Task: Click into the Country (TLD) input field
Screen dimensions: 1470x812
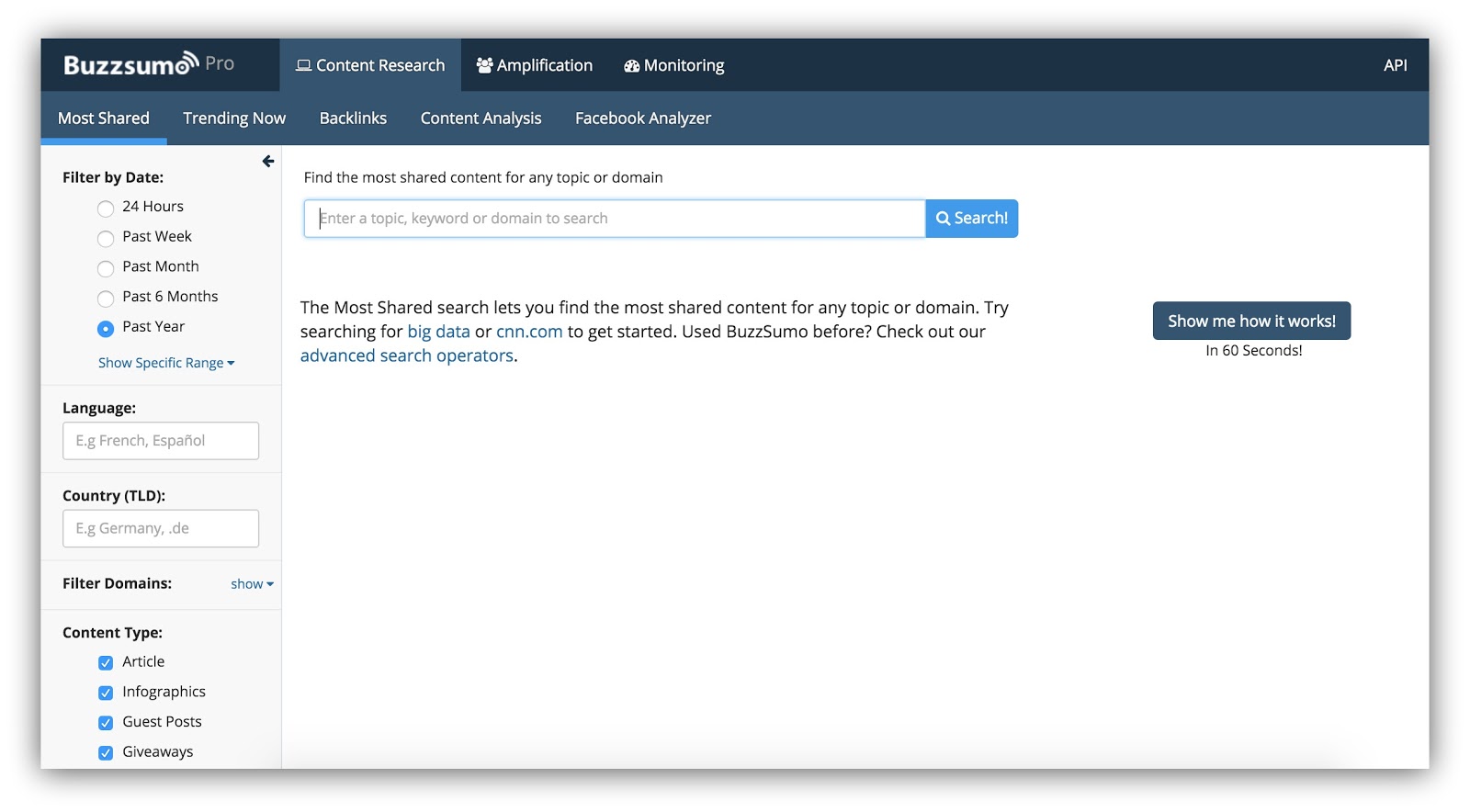Action: (161, 528)
